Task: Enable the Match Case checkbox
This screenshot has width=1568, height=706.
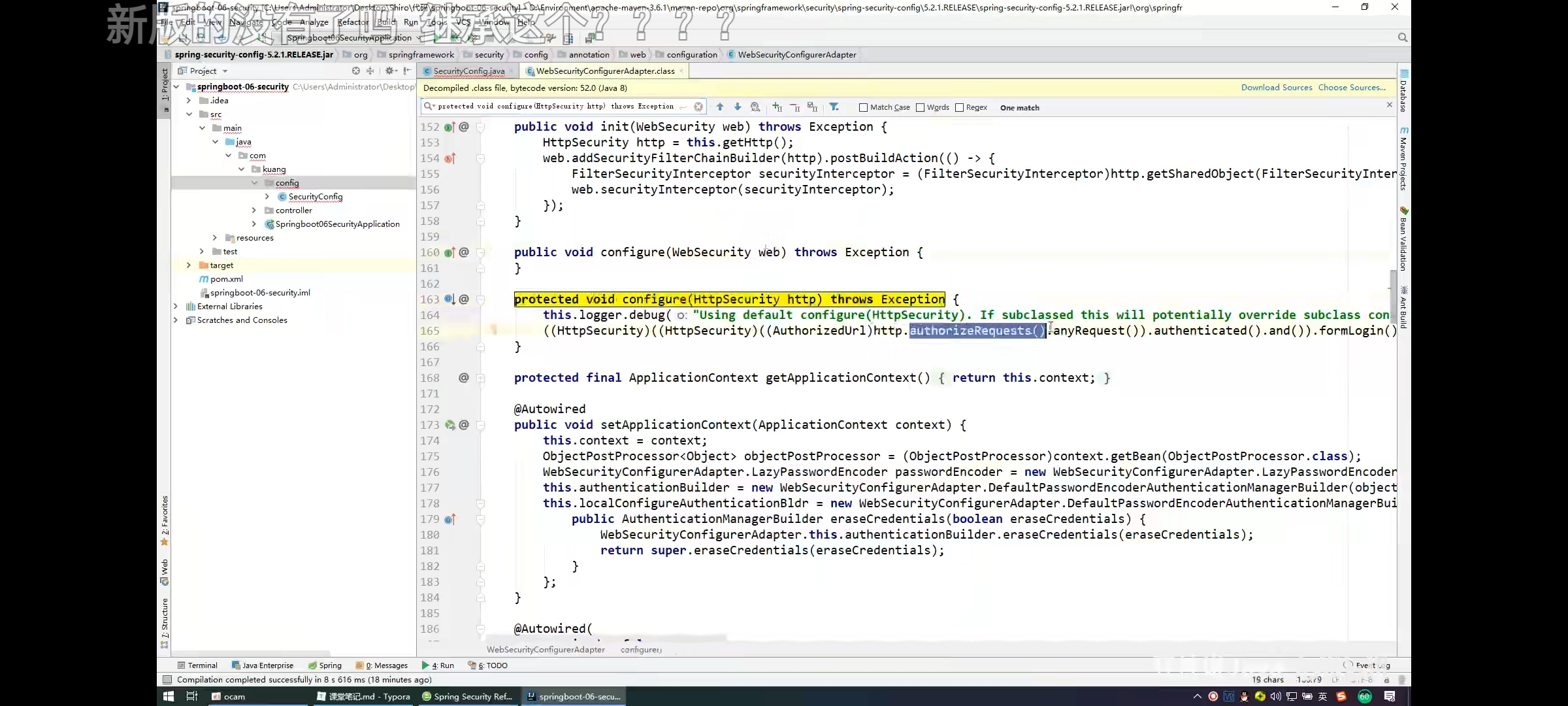Action: tap(863, 107)
